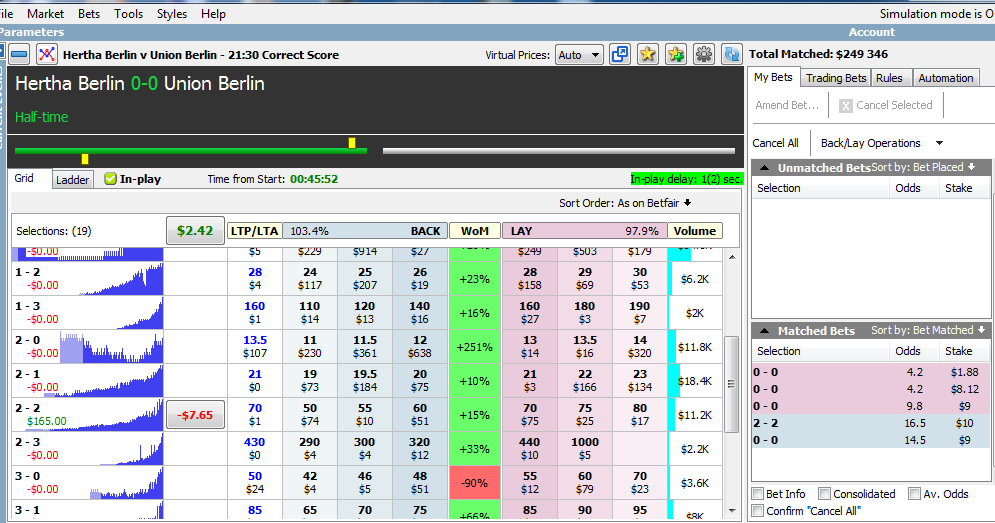The width and height of the screenshot is (995, 523).
Task: Open Sort by: Bet Matched dropdown
Action: (x=928, y=330)
